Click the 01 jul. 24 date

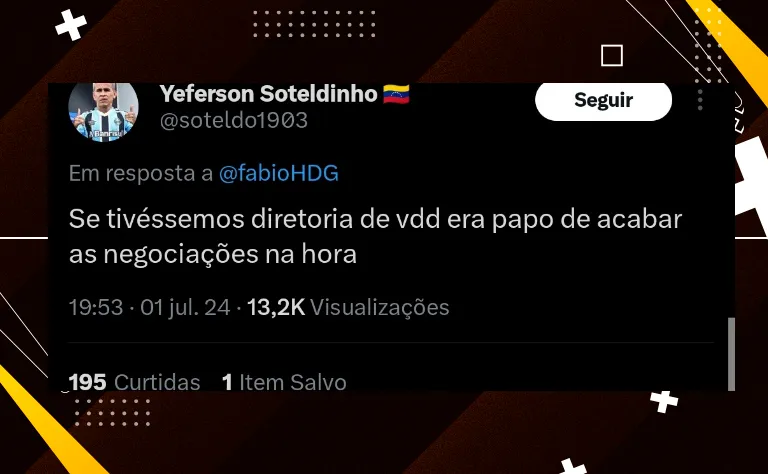(185, 308)
